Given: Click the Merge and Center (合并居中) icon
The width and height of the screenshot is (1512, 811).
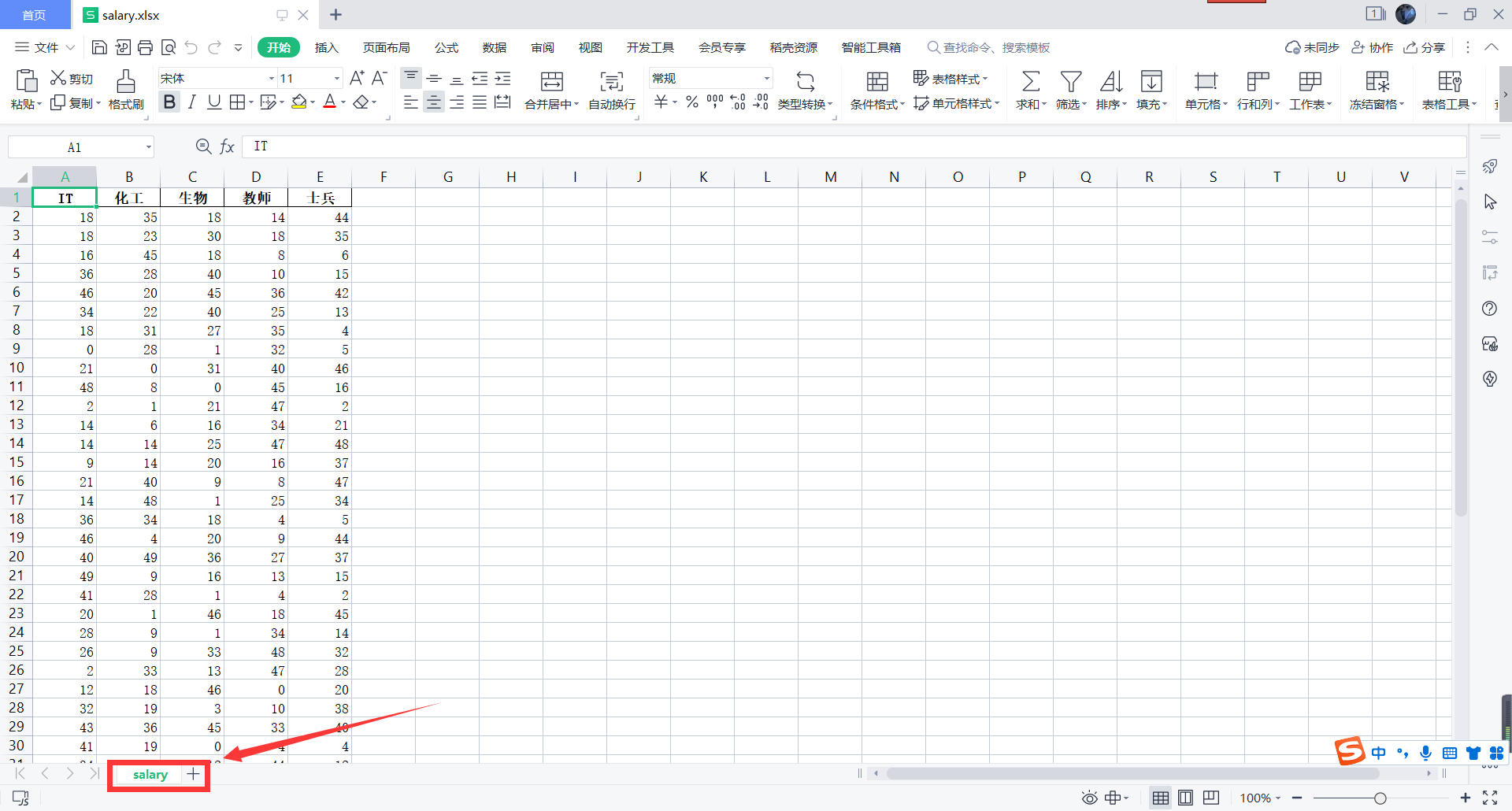Looking at the screenshot, I should coord(552,81).
